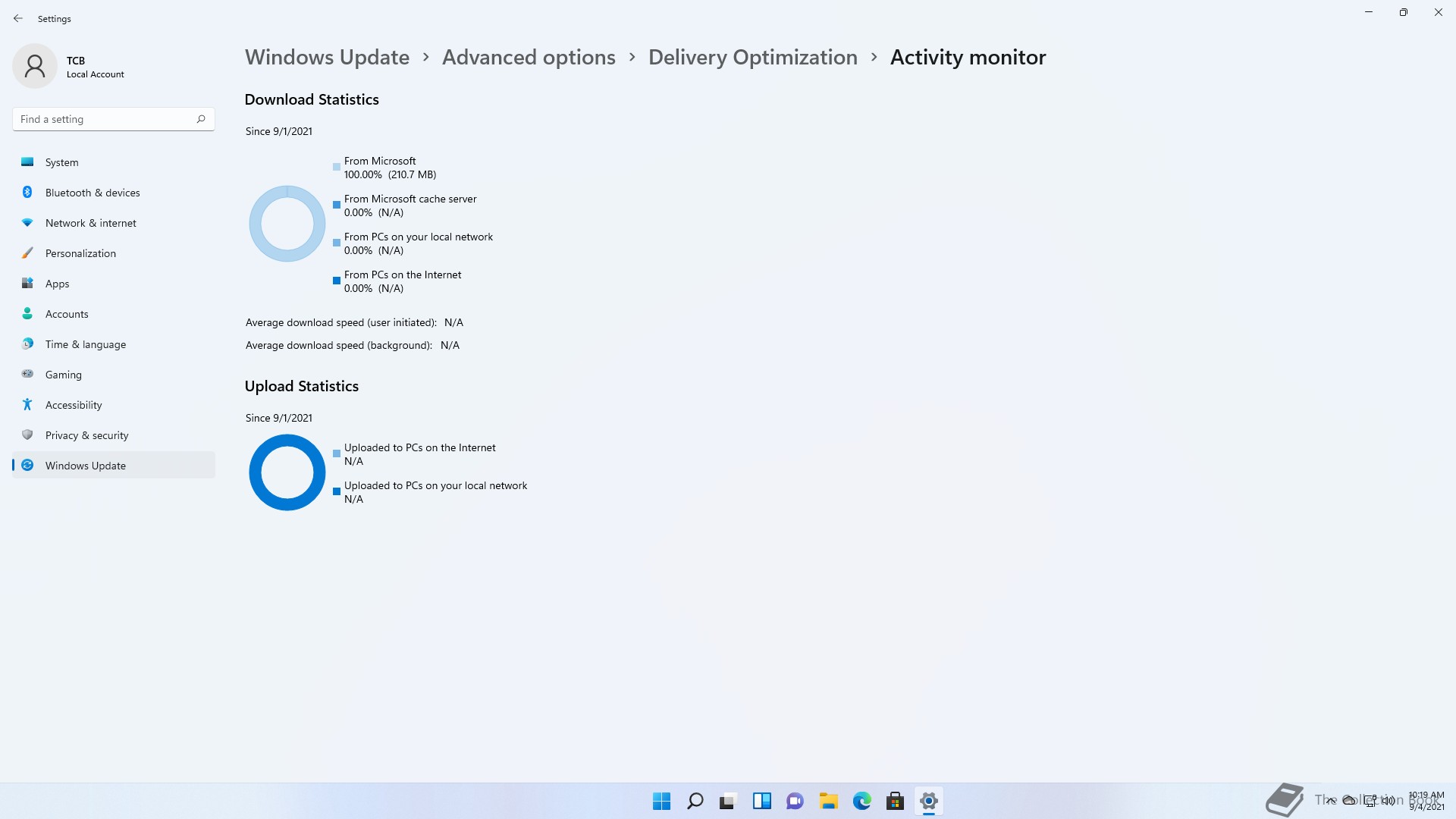Image resolution: width=1456 pixels, height=819 pixels.
Task: Launch Microsoft Edge from taskbar
Action: coord(861,801)
